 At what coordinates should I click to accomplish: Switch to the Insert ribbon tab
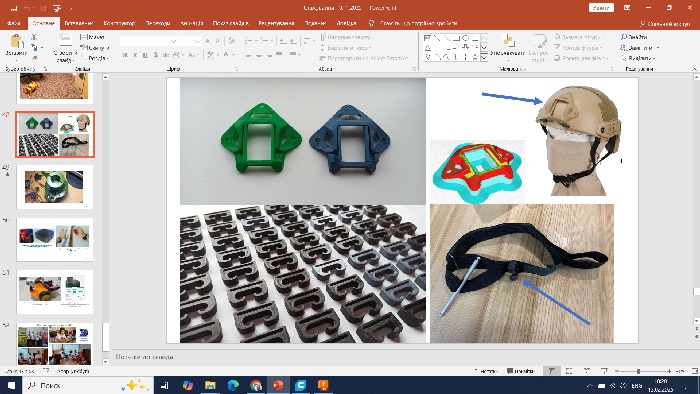tap(79, 23)
